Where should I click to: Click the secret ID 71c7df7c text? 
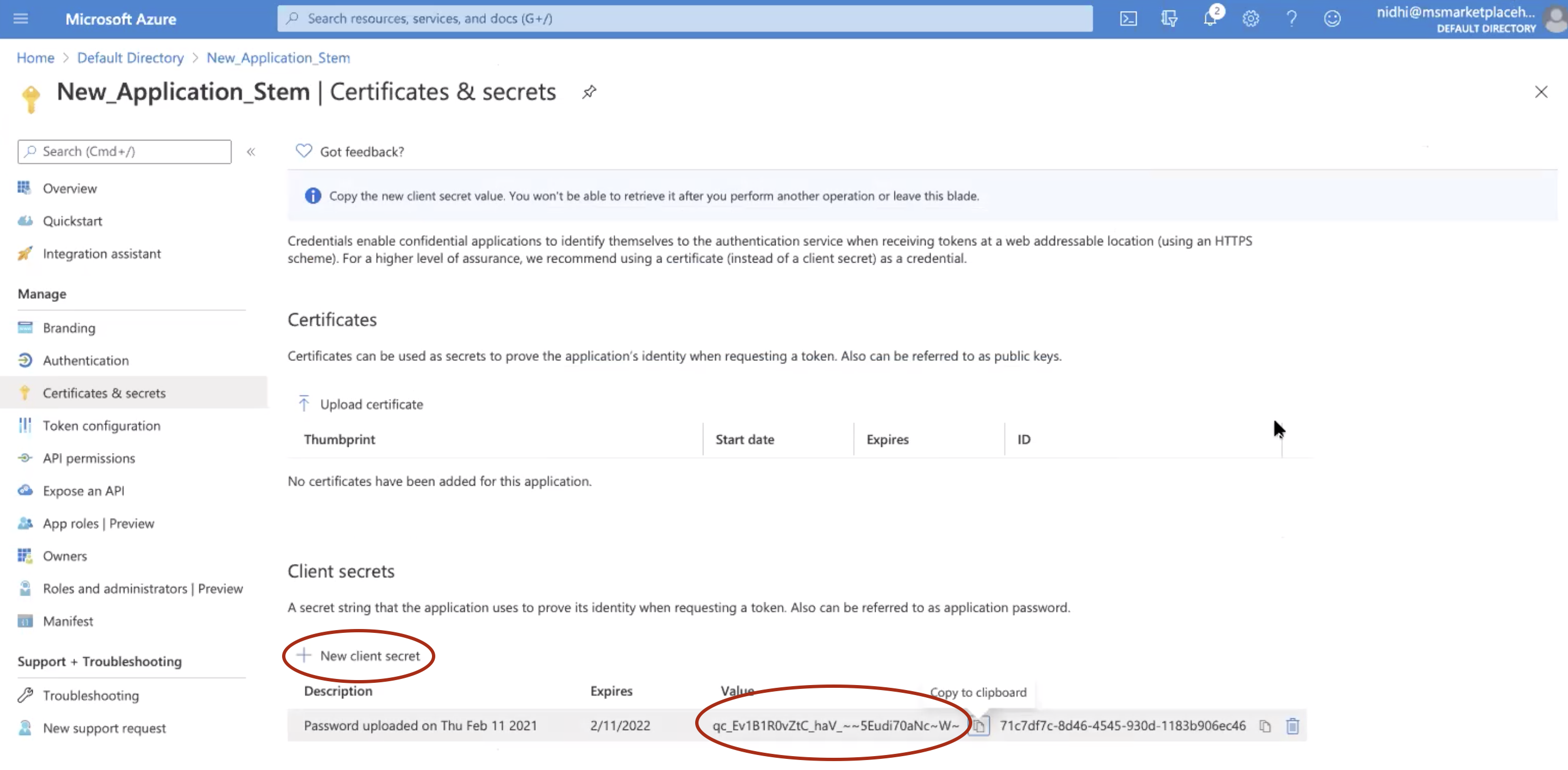[x=1123, y=726]
